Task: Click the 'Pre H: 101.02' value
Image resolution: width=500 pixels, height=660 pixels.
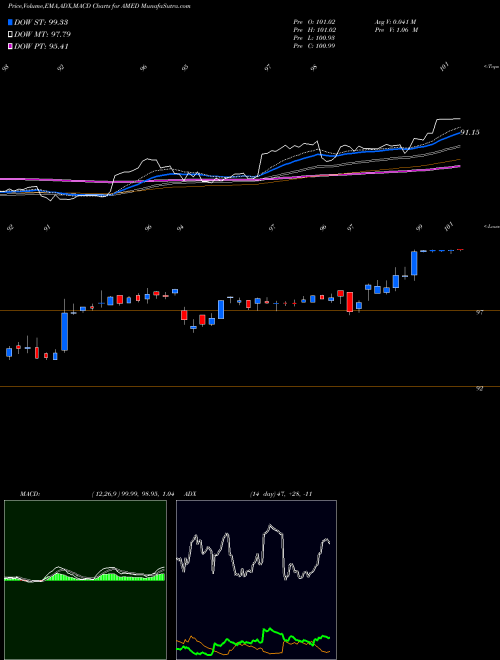Action: 314,30
